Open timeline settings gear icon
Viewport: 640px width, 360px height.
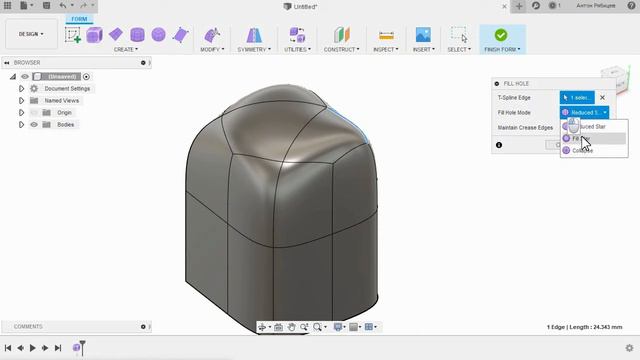tap(629, 348)
